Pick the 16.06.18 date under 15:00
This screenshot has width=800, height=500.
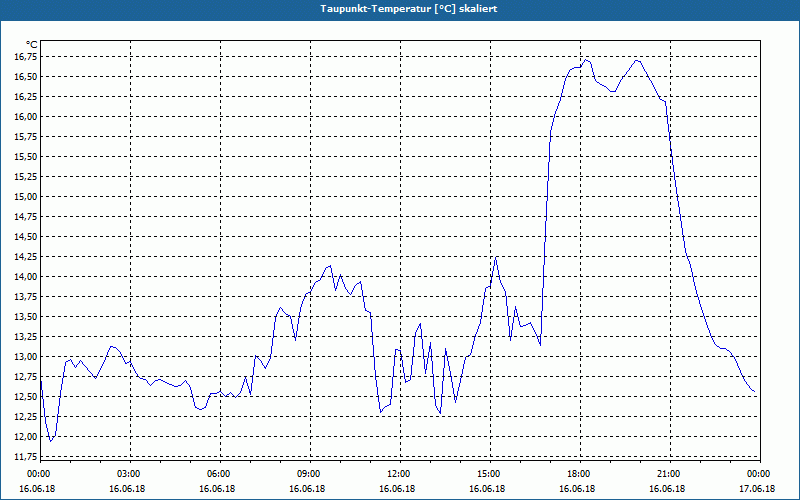click(488, 489)
